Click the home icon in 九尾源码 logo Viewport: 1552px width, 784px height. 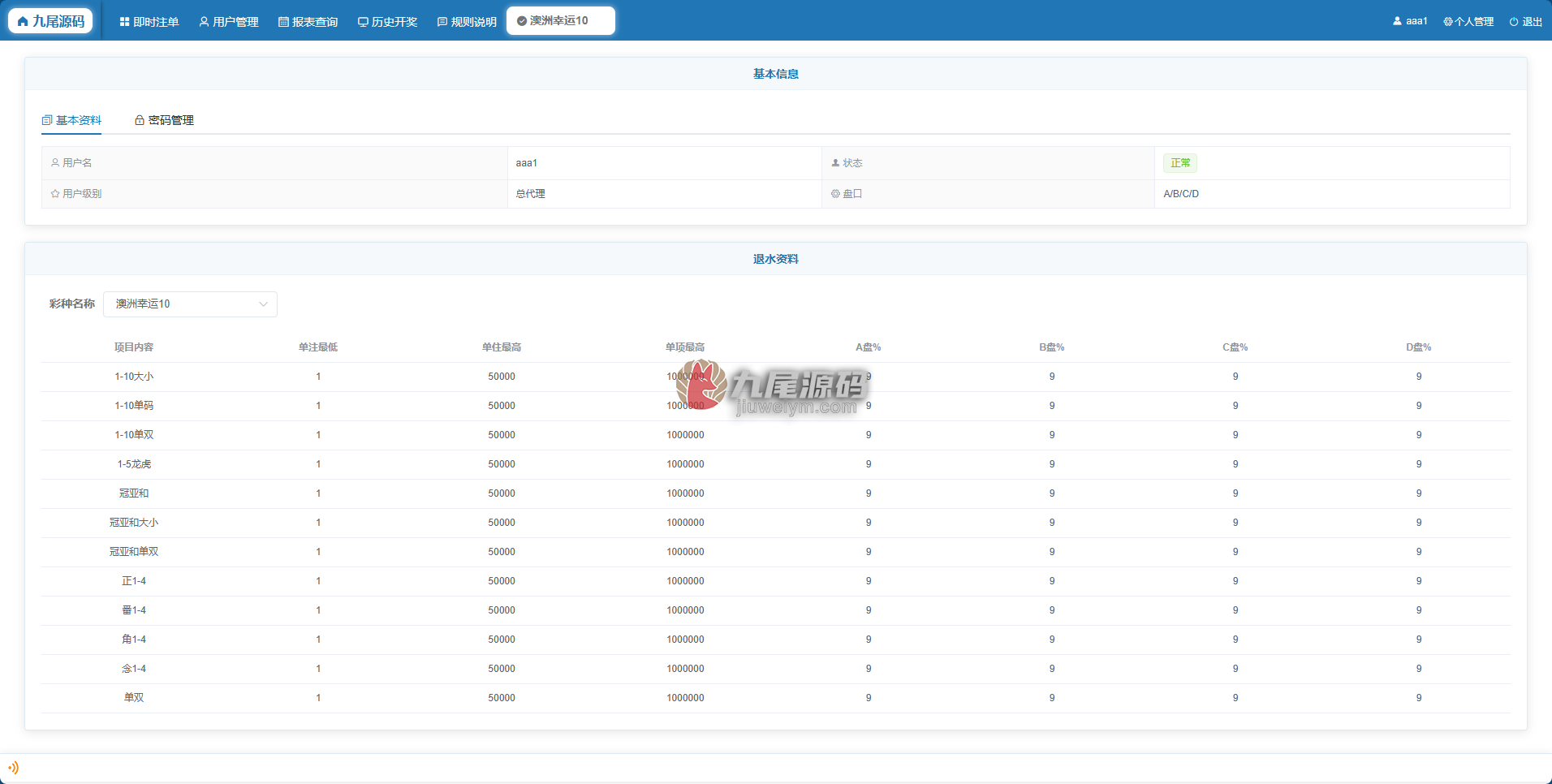(23, 21)
